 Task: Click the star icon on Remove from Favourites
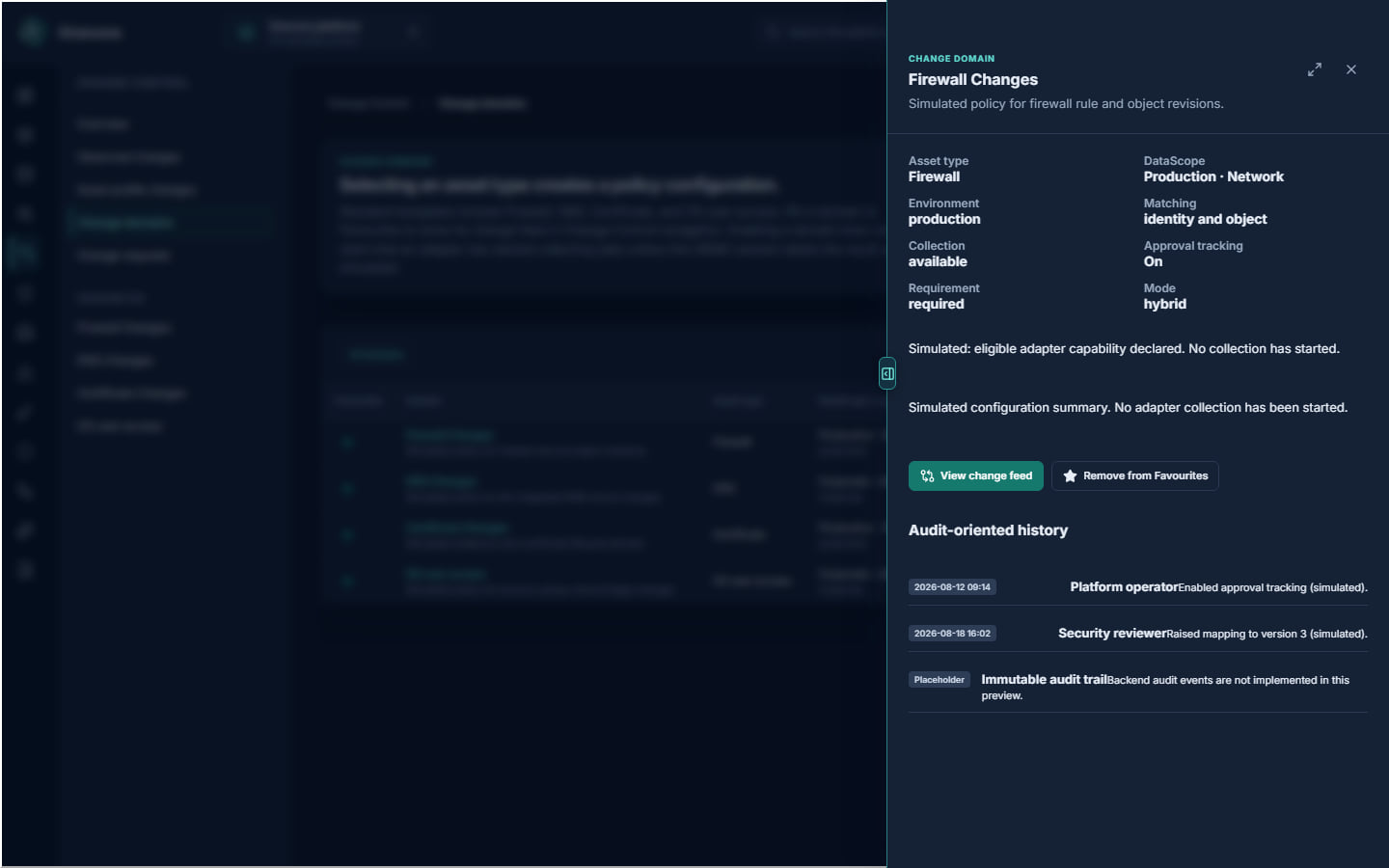(1070, 475)
